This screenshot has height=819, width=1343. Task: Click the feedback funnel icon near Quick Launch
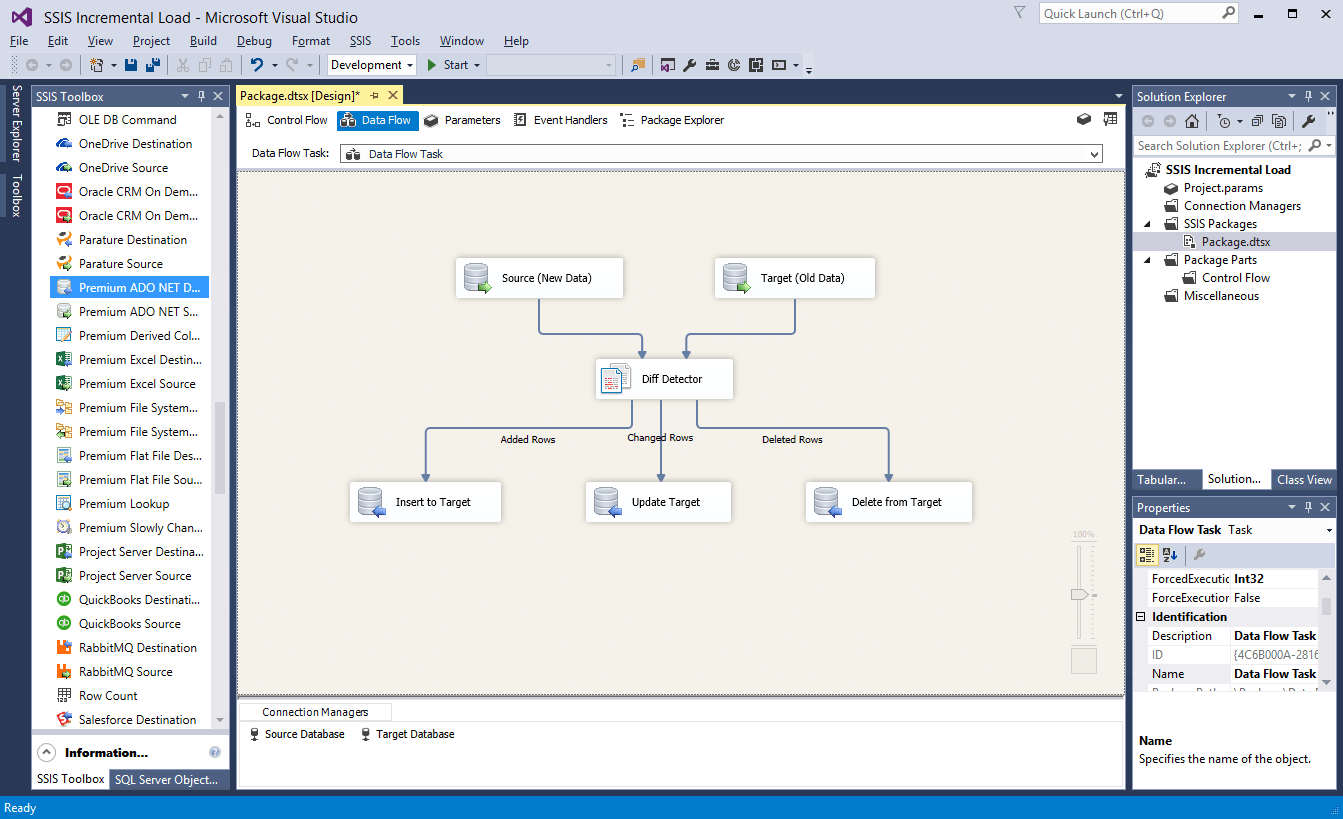[x=1019, y=13]
